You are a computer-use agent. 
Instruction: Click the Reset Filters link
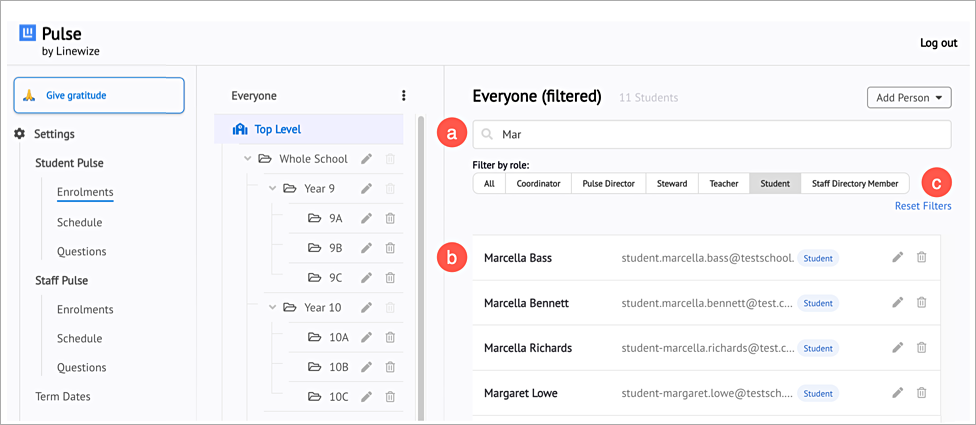point(923,206)
